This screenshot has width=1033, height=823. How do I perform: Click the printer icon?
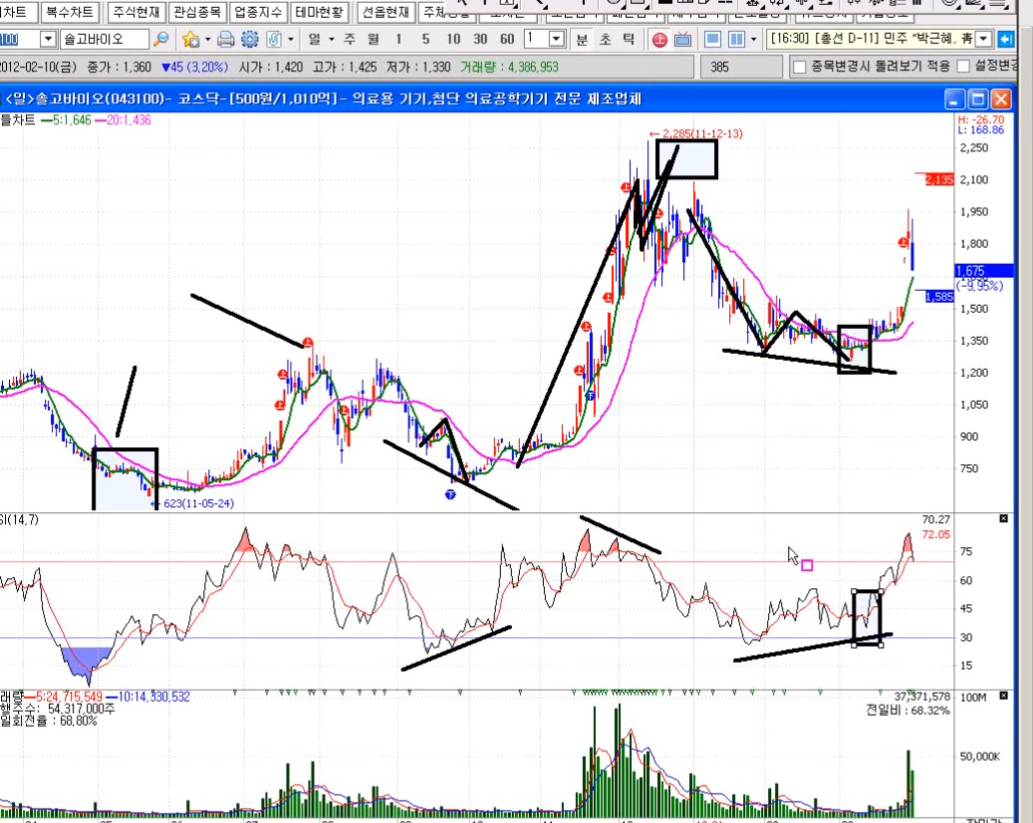click(225, 39)
